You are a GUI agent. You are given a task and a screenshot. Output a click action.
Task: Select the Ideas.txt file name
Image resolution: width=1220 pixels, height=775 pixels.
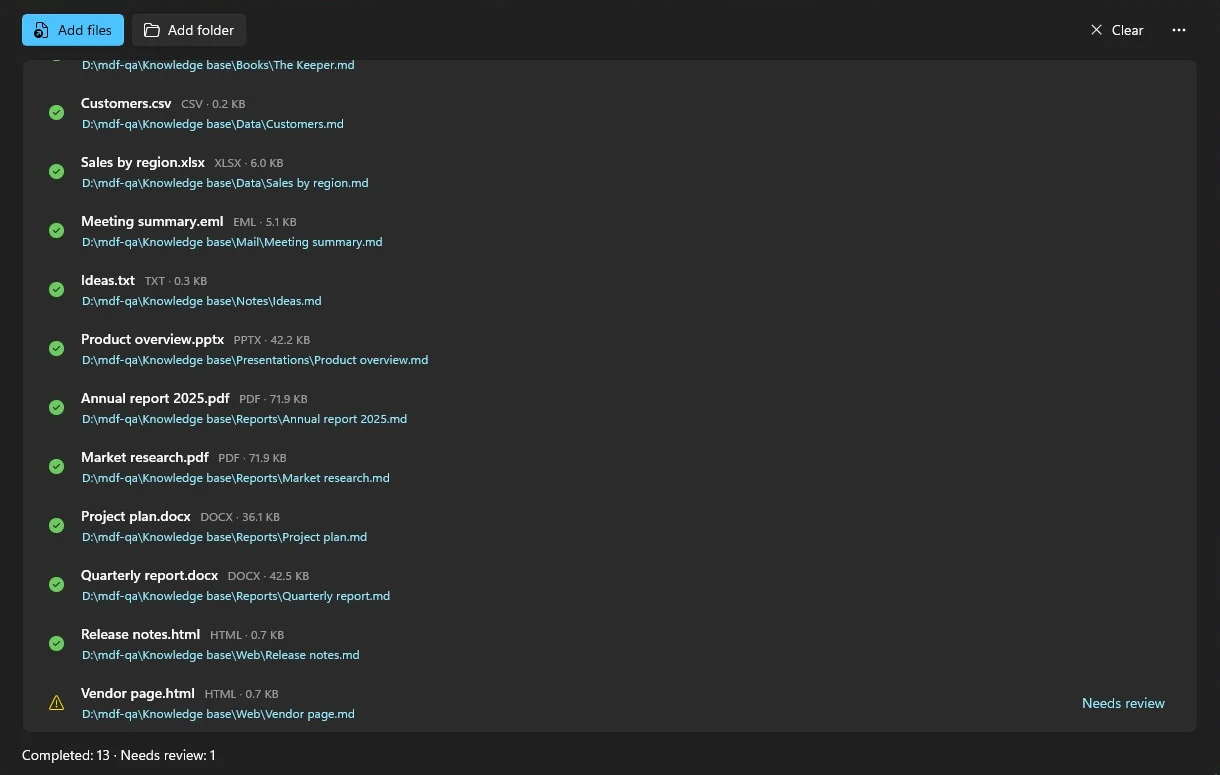click(108, 280)
